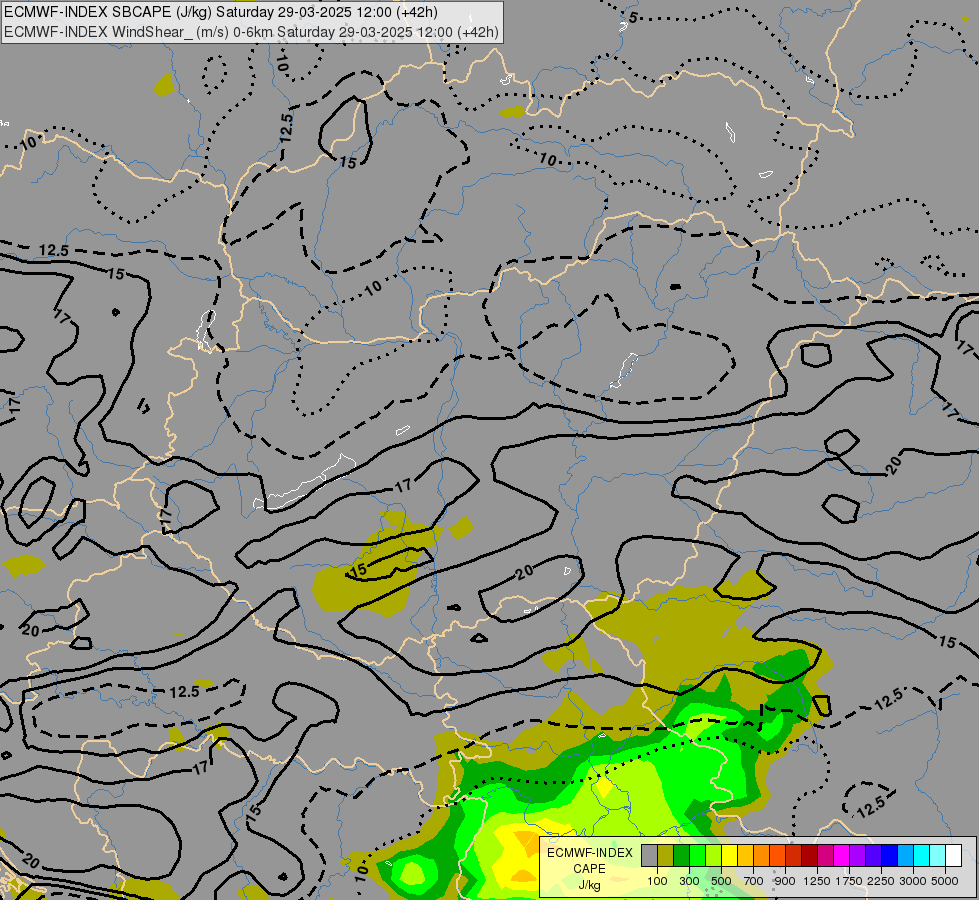Click the pure yellow legend swatch
The height and width of the screenshot is (900, 979).
[x=730, y=856]
